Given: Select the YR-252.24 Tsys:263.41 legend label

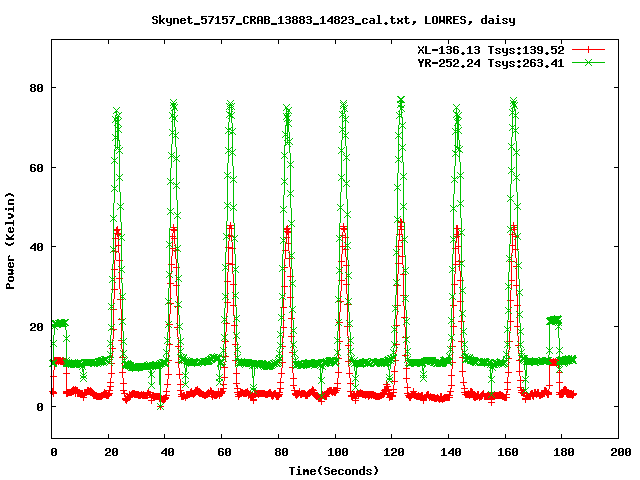Looking at the screenshot, I should 491,63.
